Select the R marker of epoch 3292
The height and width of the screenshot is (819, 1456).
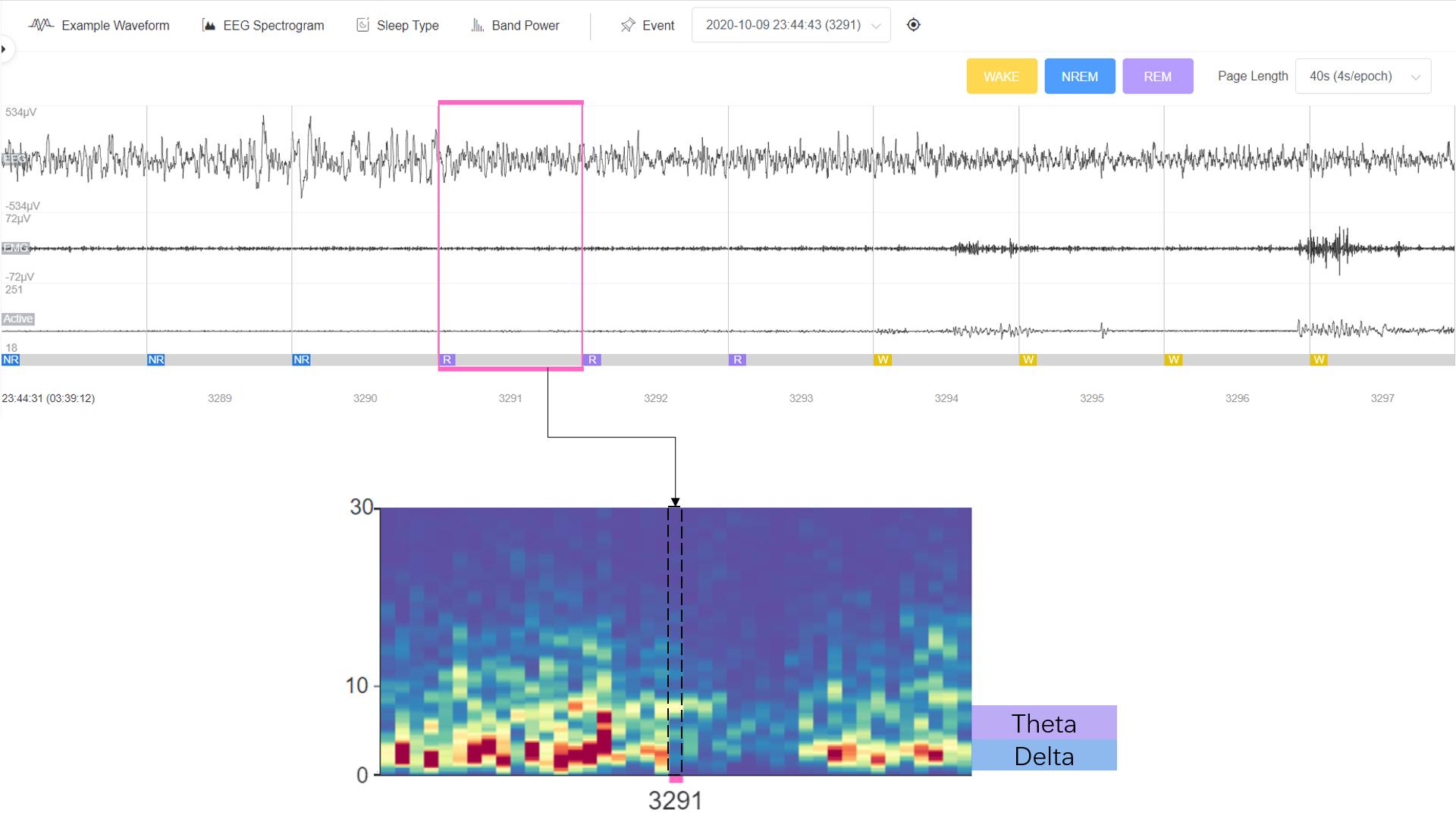coord(592,359)
